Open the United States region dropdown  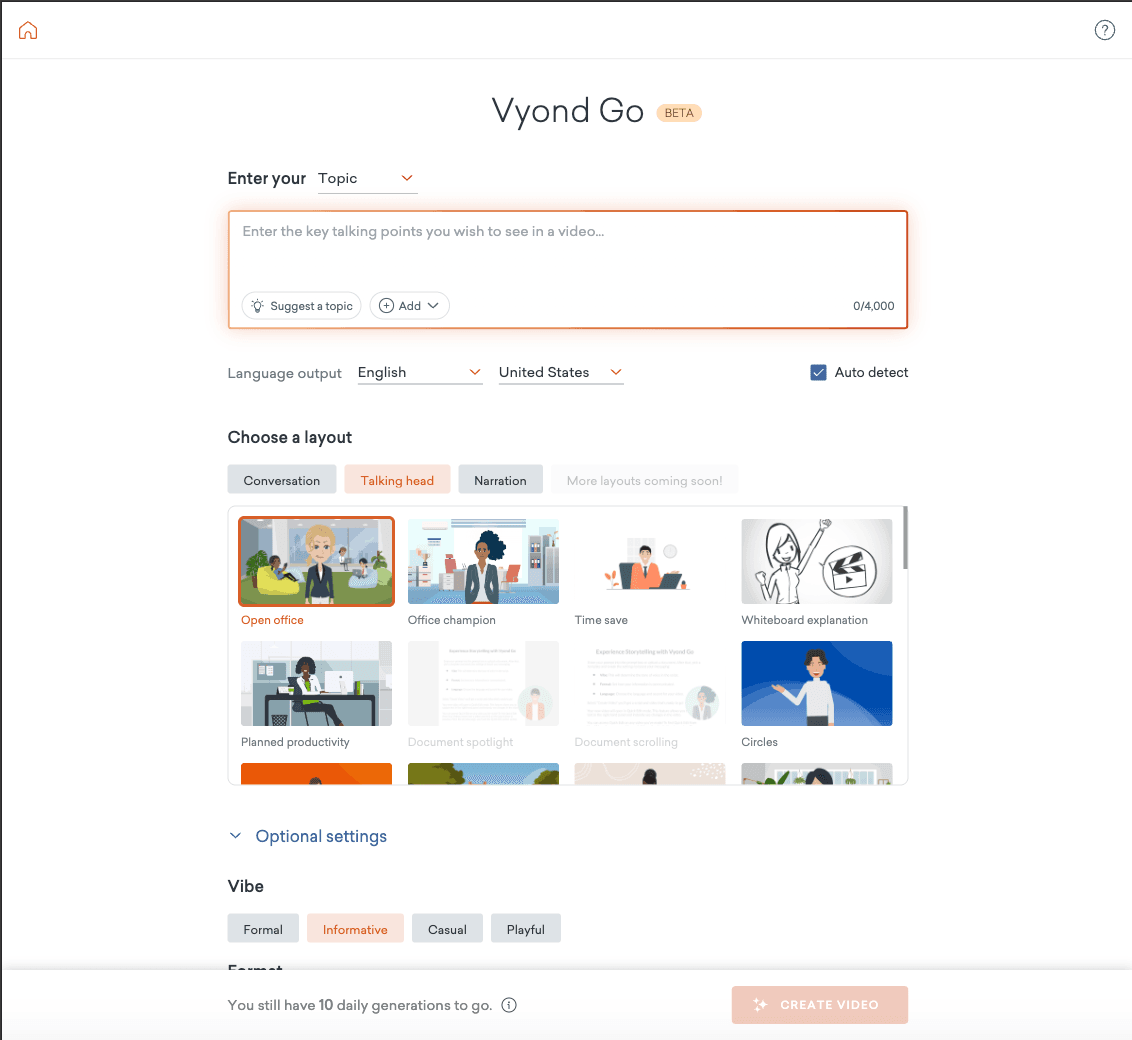click(x=561, y=372)
